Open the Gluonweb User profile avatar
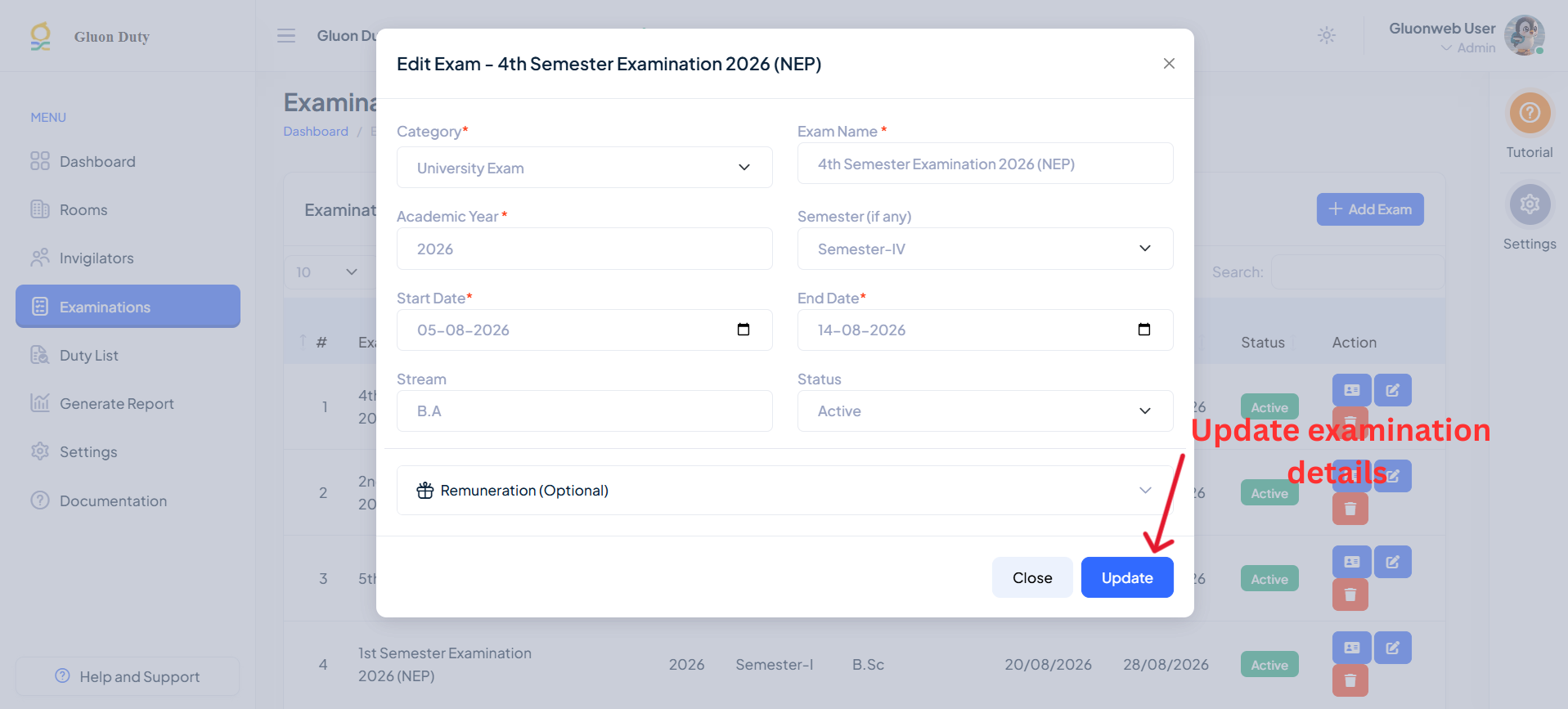This screenshot has width=1568, height=709. click(x=1524, y=35)
